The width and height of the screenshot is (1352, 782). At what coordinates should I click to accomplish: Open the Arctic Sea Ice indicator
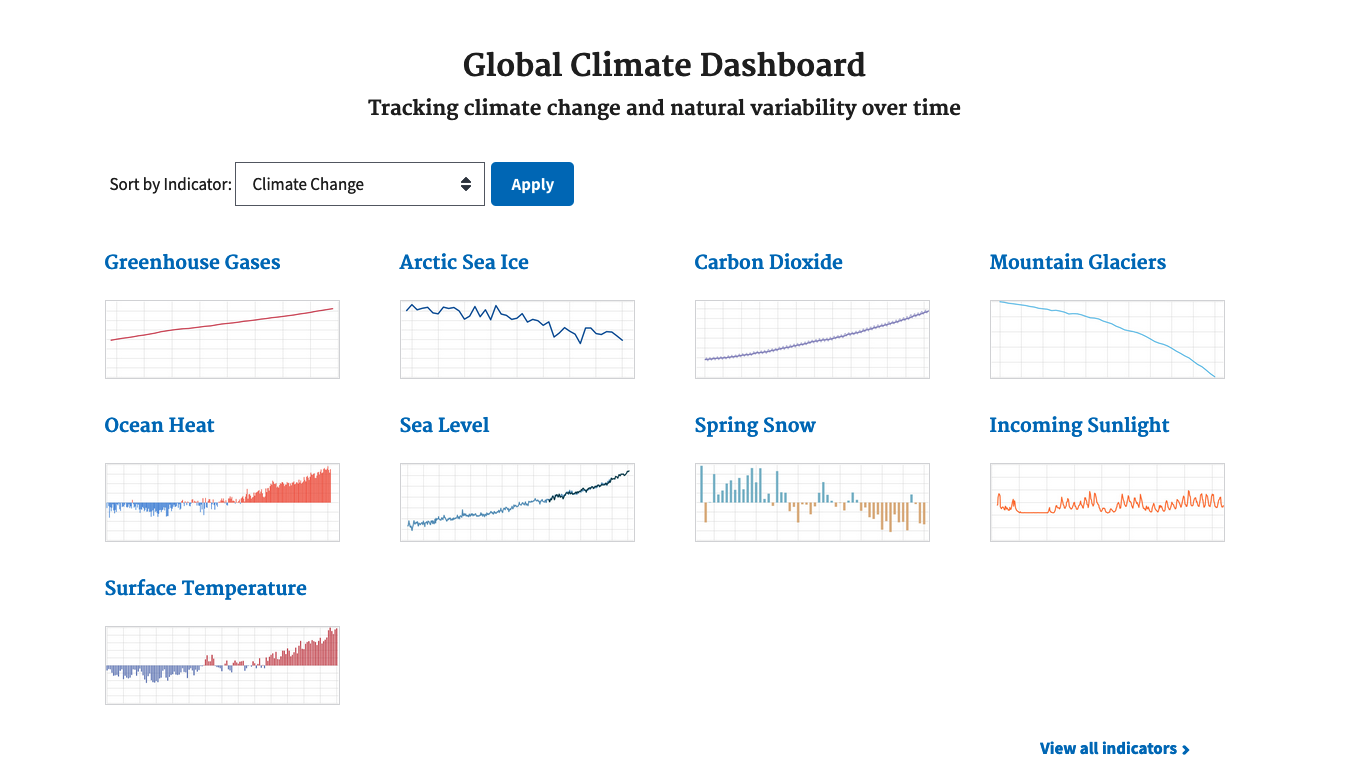464,262
